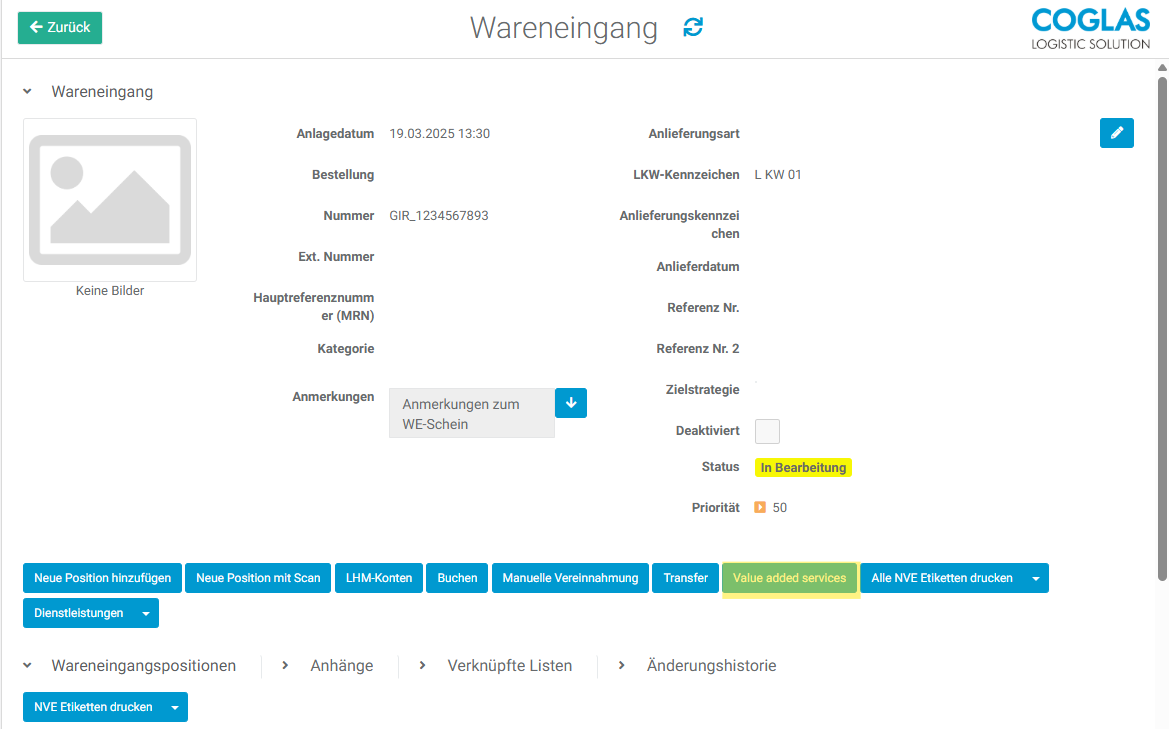Image resolution: width=1169 pixels, height=729 pixels.
Task: Open the edit pencil icon
Action: (x=1117, y=132)
